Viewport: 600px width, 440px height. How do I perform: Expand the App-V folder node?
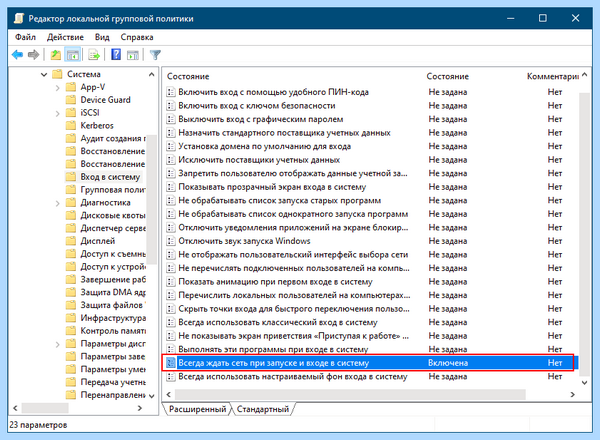(57, 88)
